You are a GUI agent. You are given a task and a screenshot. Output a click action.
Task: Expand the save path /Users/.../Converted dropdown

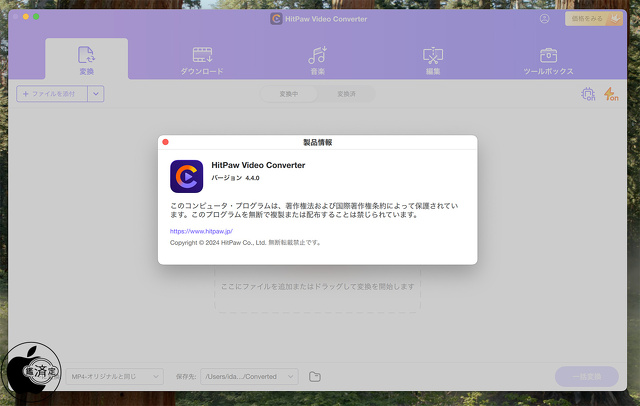[x=248, y=377]
